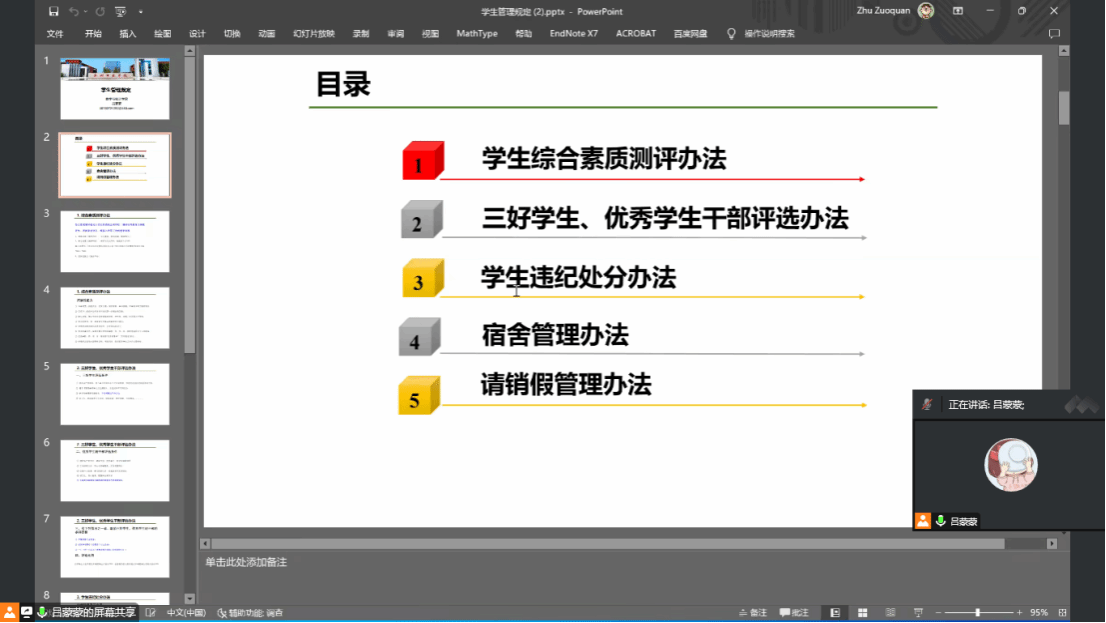This screenshot has width=1106, height=623.
Task: Open the 插入 (Insert) ribbon tab
Action: [x=128, y=33]
